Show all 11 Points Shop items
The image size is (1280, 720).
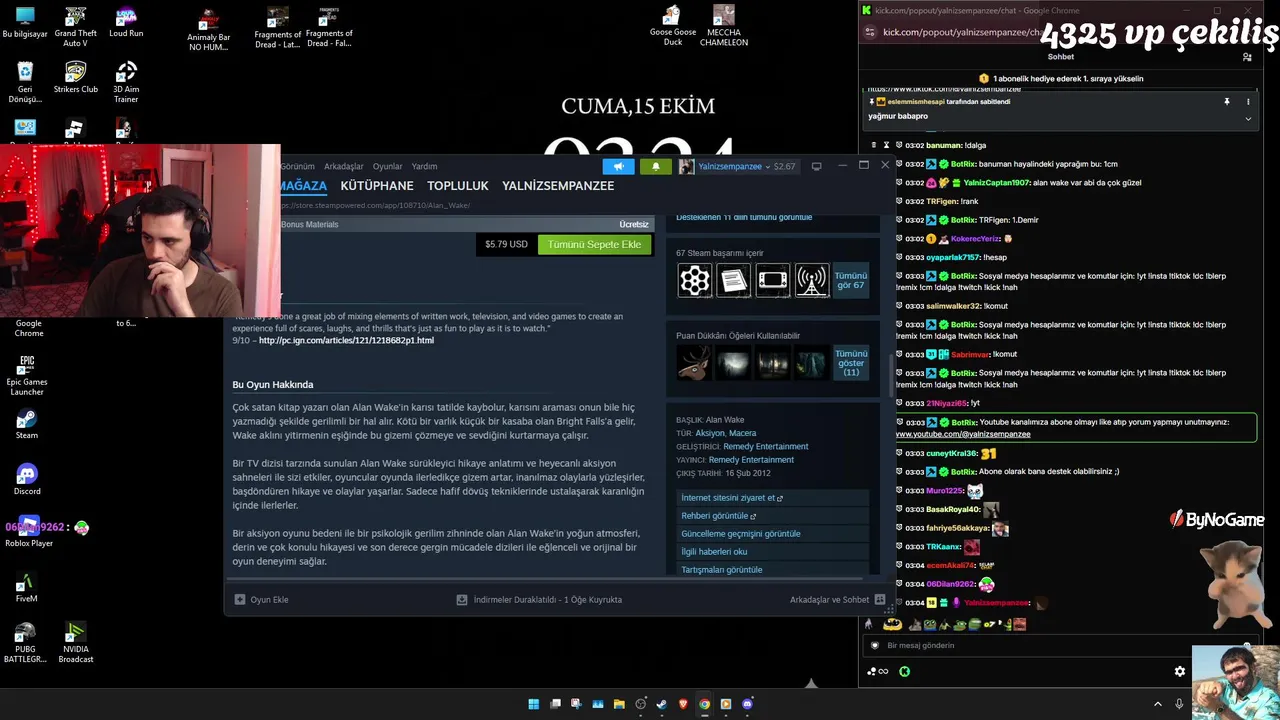(851, 362)
